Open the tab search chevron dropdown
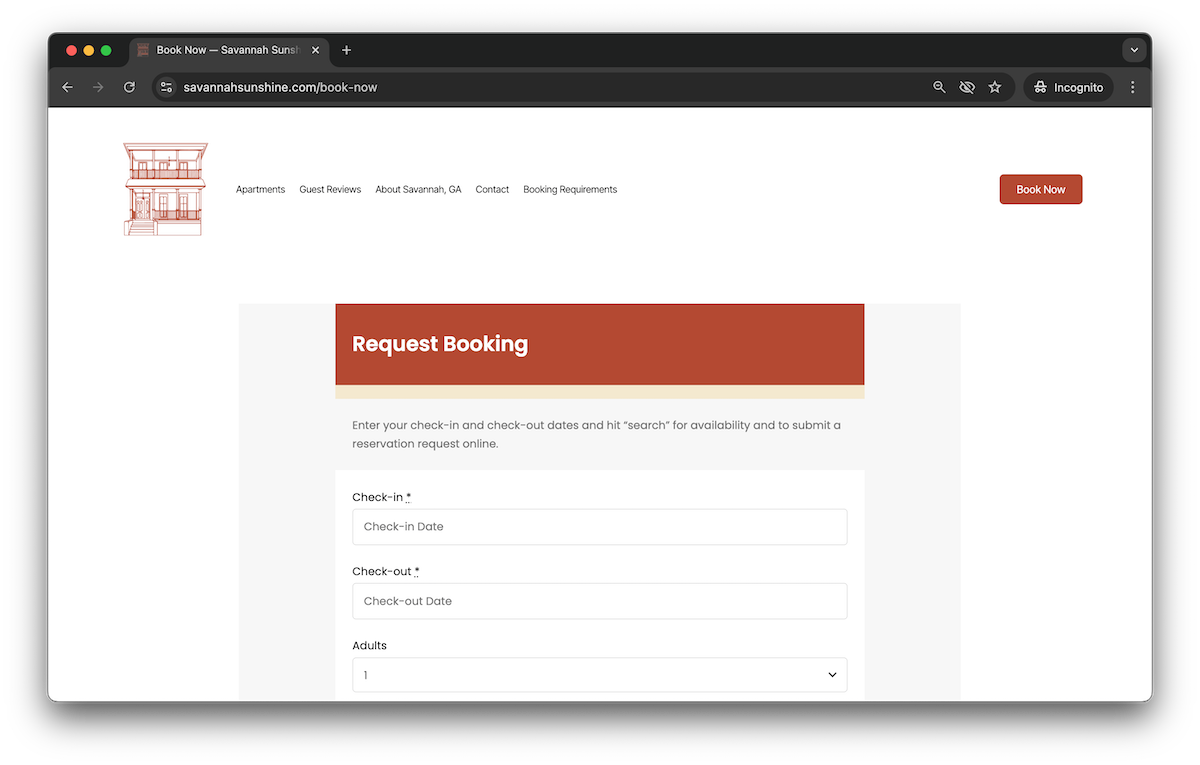 coord(1134,50)
